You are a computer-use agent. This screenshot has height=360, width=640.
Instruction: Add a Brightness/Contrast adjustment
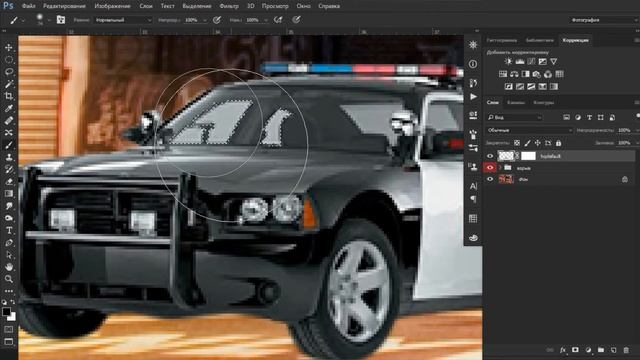(x=508, y=62)
